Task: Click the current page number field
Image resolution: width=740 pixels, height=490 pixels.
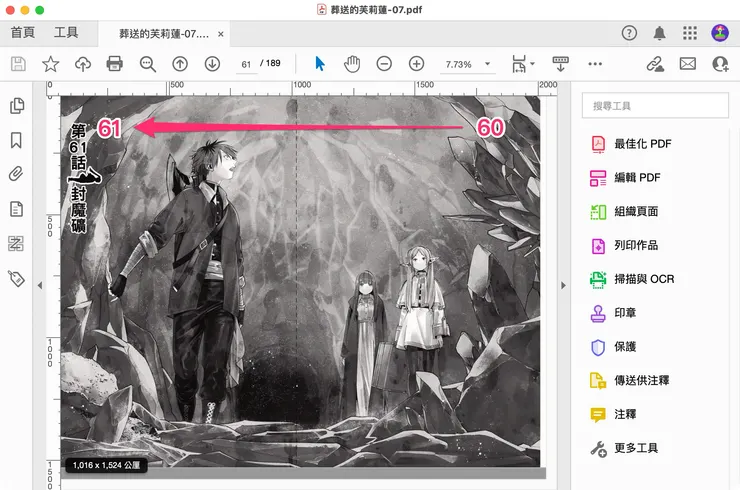Action: pyautogui.click(x=245, y=64)
